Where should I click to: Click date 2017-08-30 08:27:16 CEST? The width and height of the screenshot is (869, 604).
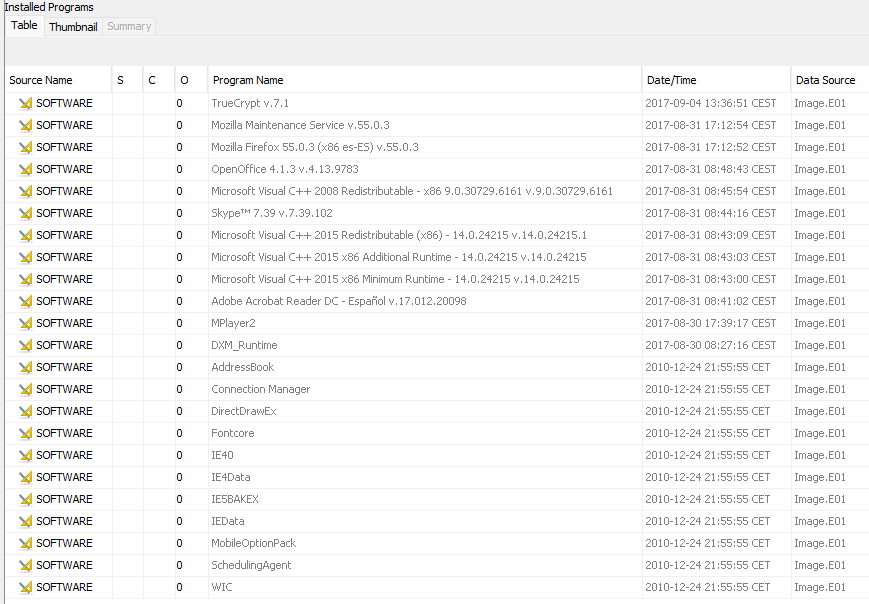tap(710, 345)
